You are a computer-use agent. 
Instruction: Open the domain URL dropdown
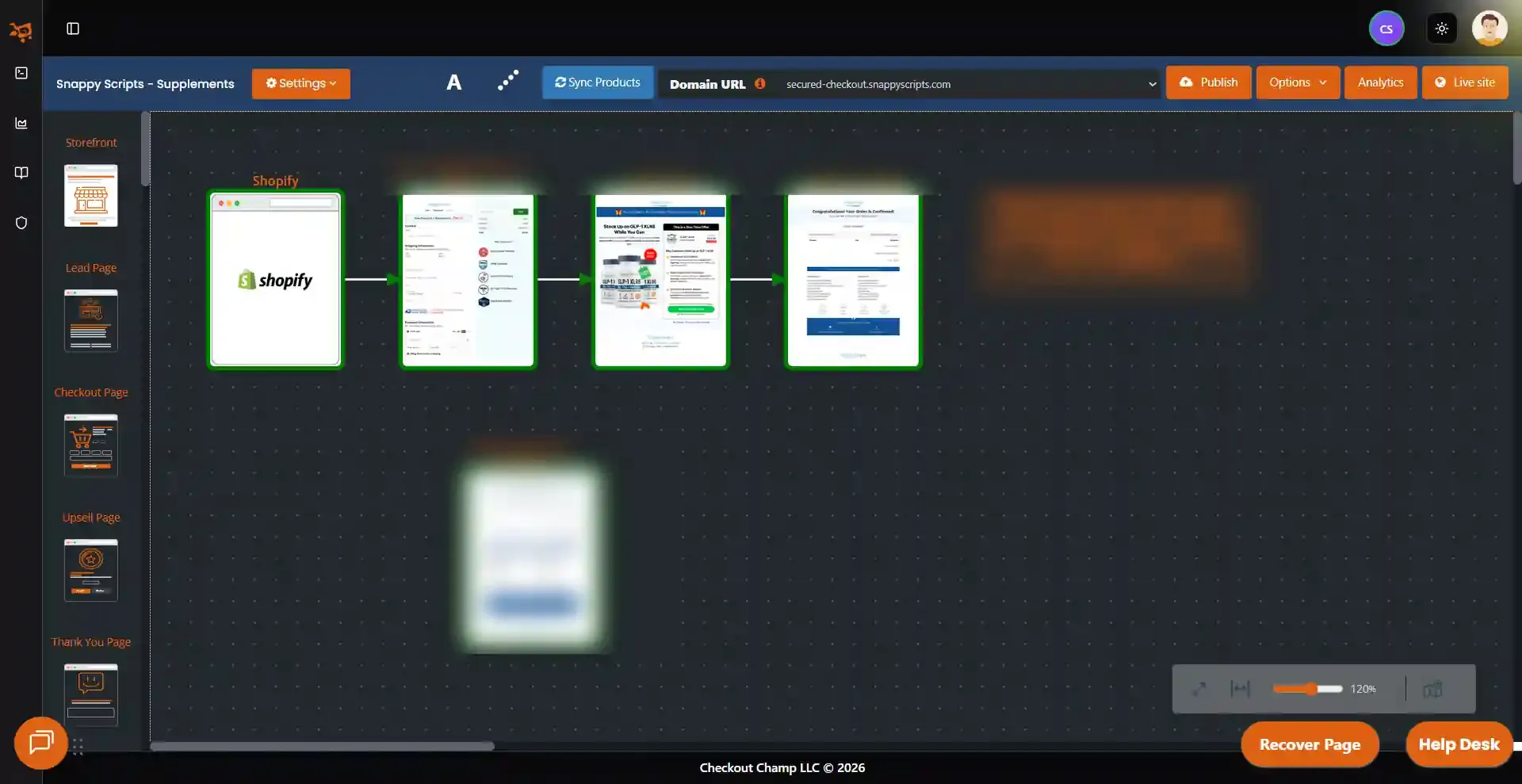pos(971,84)
